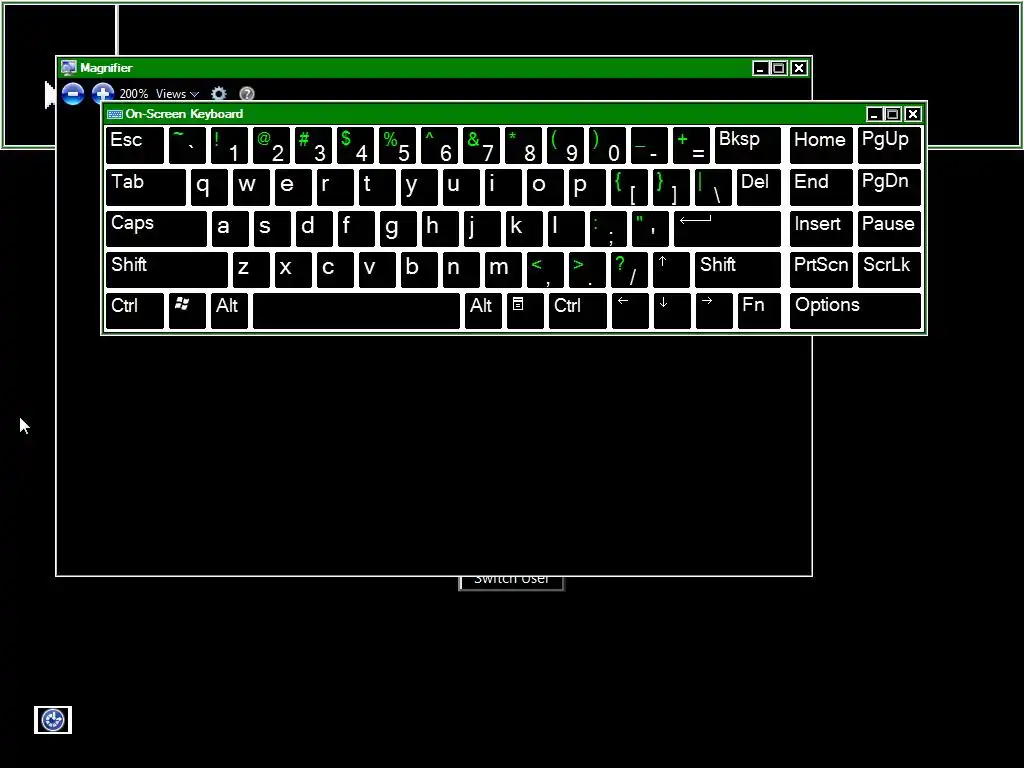Tap the Home key
This screenshot has height=768, width=1024.
(821, 145)
